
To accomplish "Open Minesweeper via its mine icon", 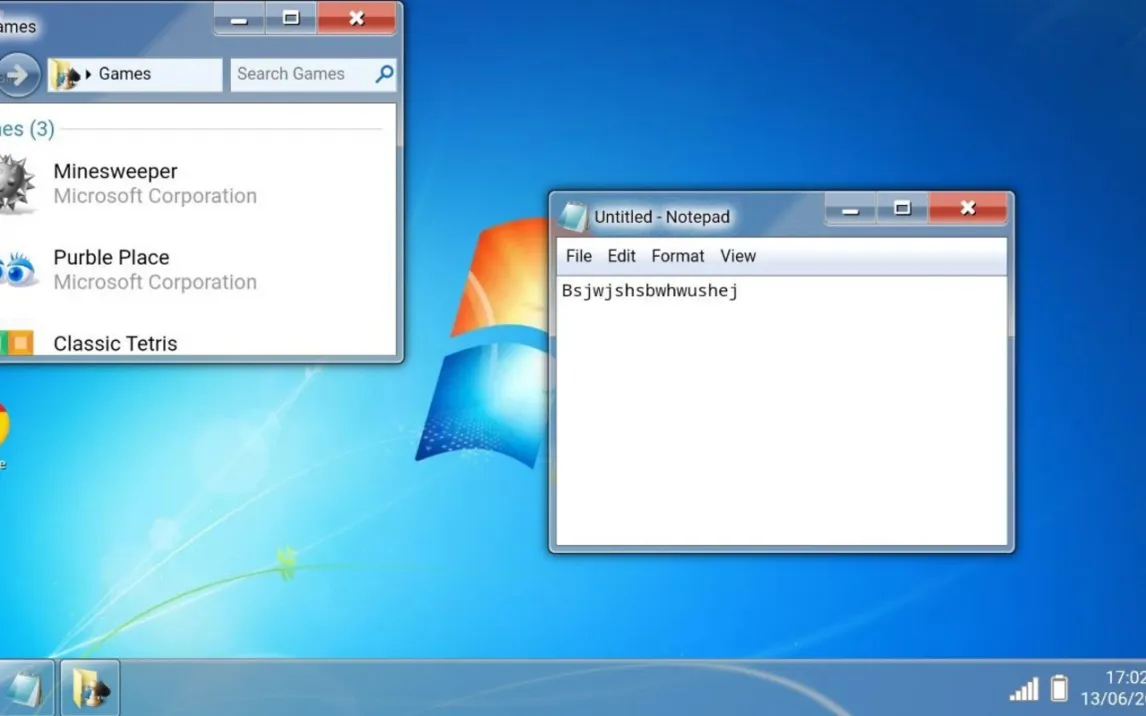I will 16,183.
